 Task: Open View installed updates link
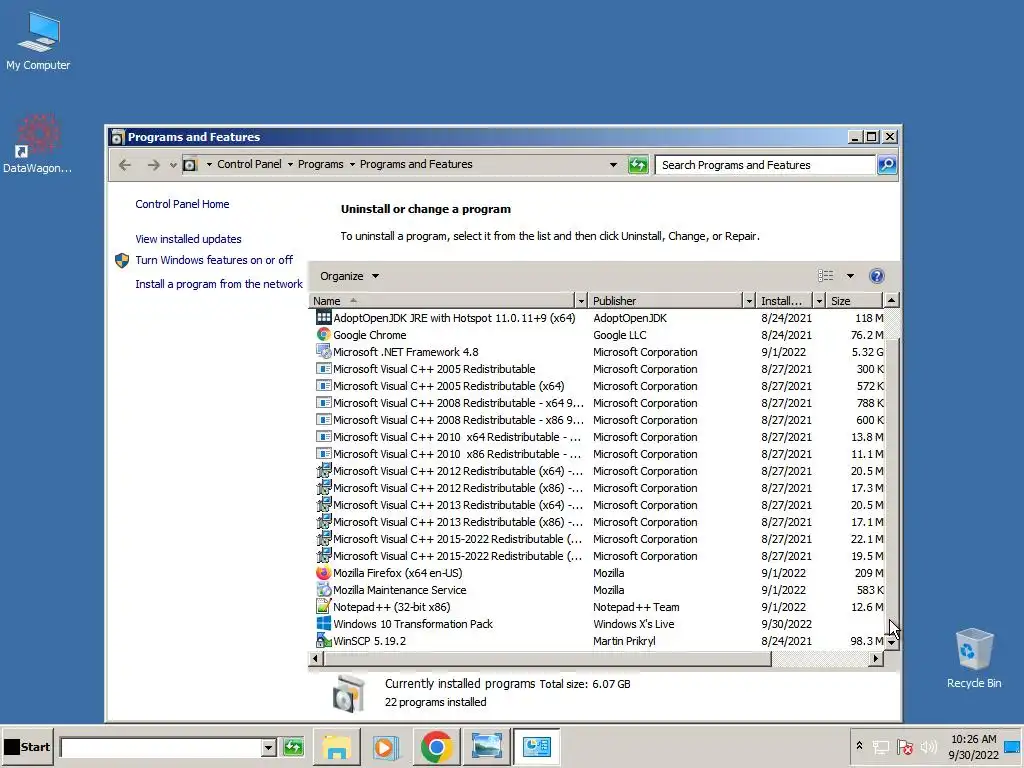tap(188, 239)
